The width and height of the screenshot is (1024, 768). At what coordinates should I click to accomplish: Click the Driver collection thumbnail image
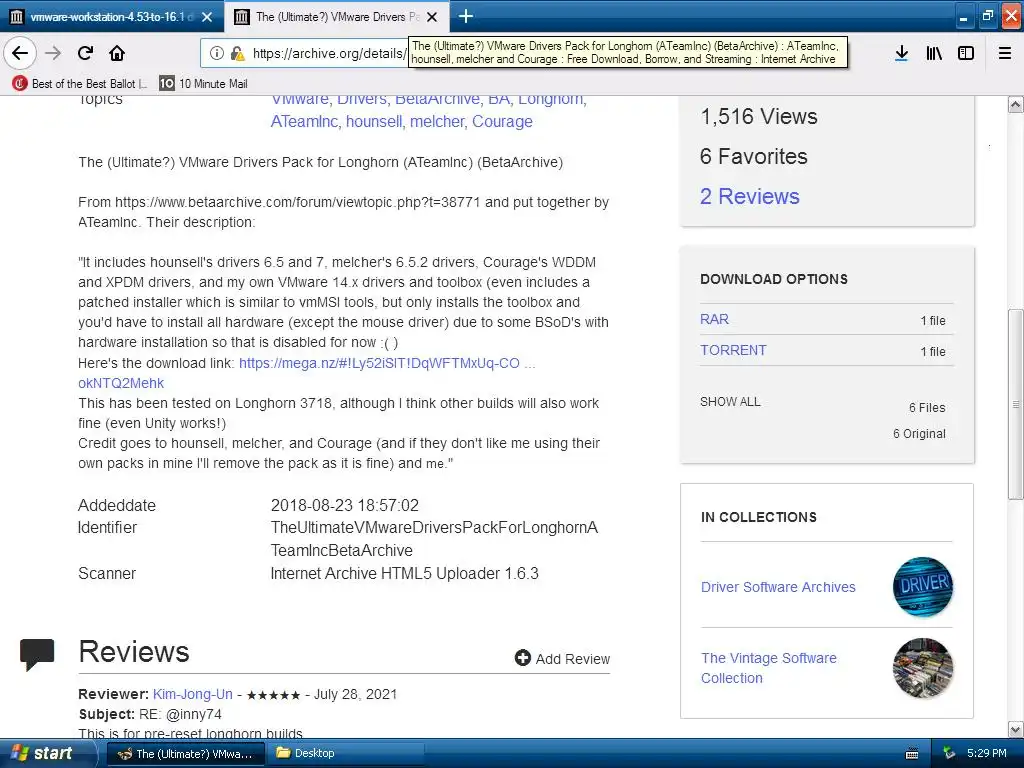click(922, 586)
